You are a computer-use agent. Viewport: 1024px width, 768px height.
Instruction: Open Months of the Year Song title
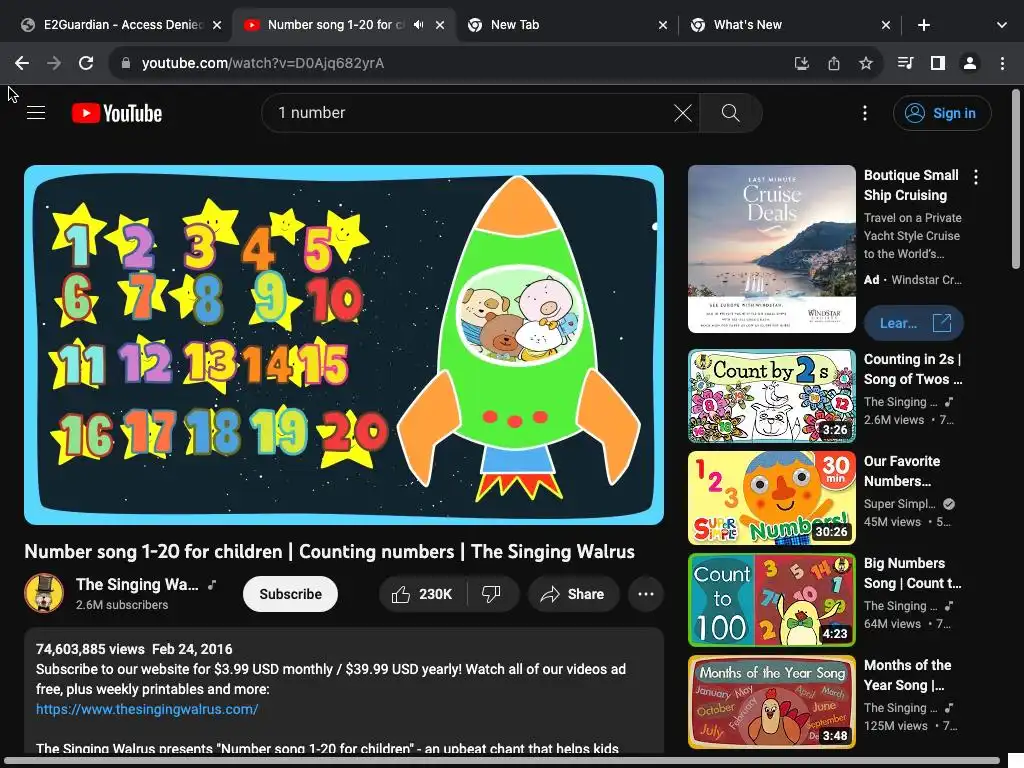(x=907, y=675)
